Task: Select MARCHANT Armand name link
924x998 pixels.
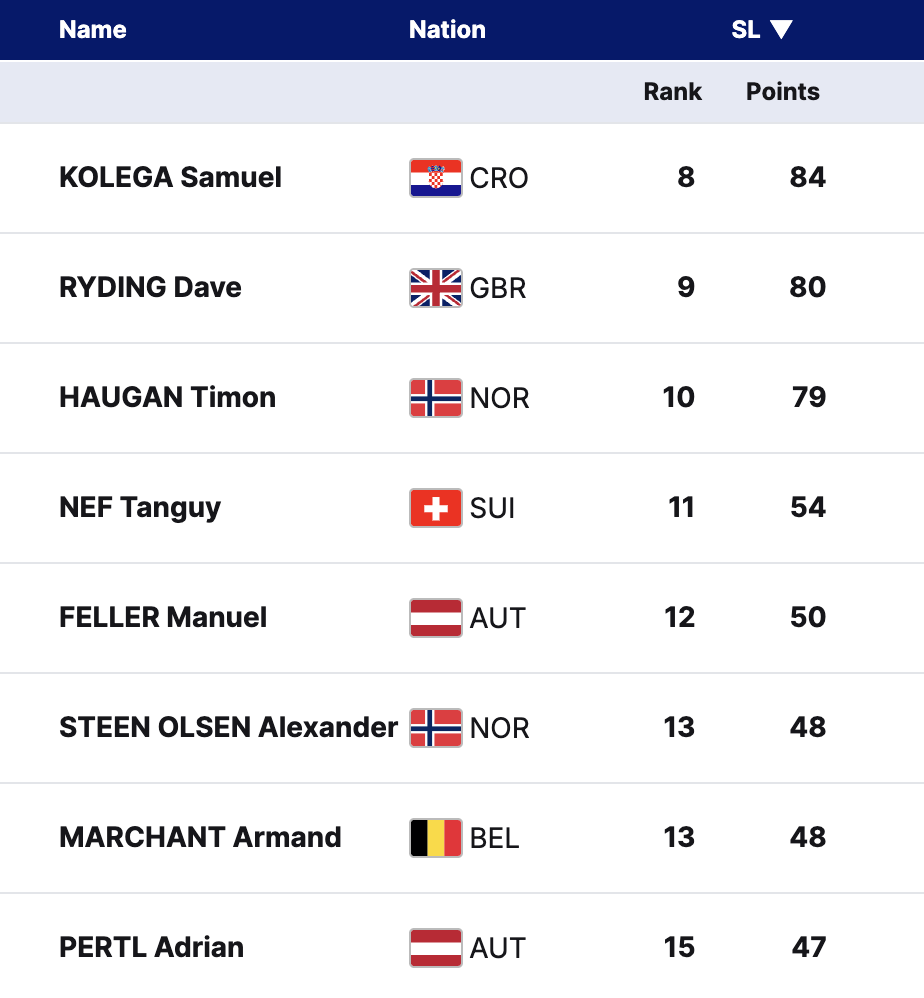Action: [200, 838]
